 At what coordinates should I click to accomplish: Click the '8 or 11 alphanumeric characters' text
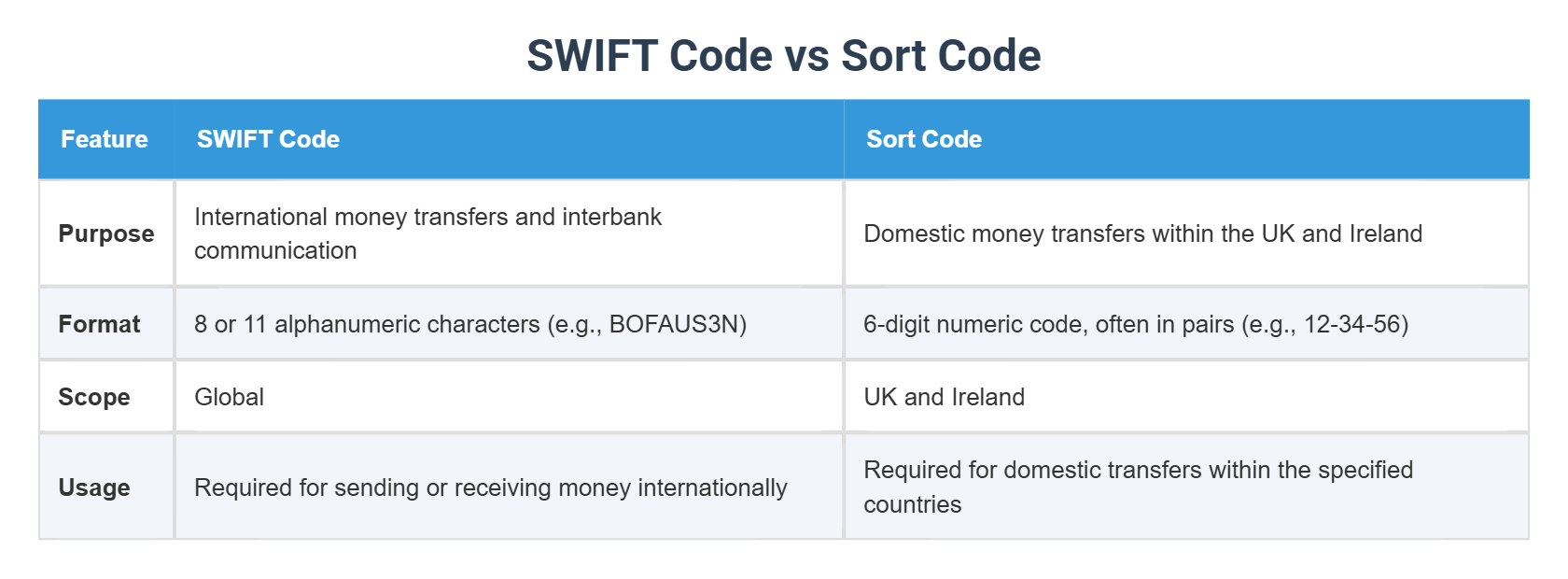[367, 324]
